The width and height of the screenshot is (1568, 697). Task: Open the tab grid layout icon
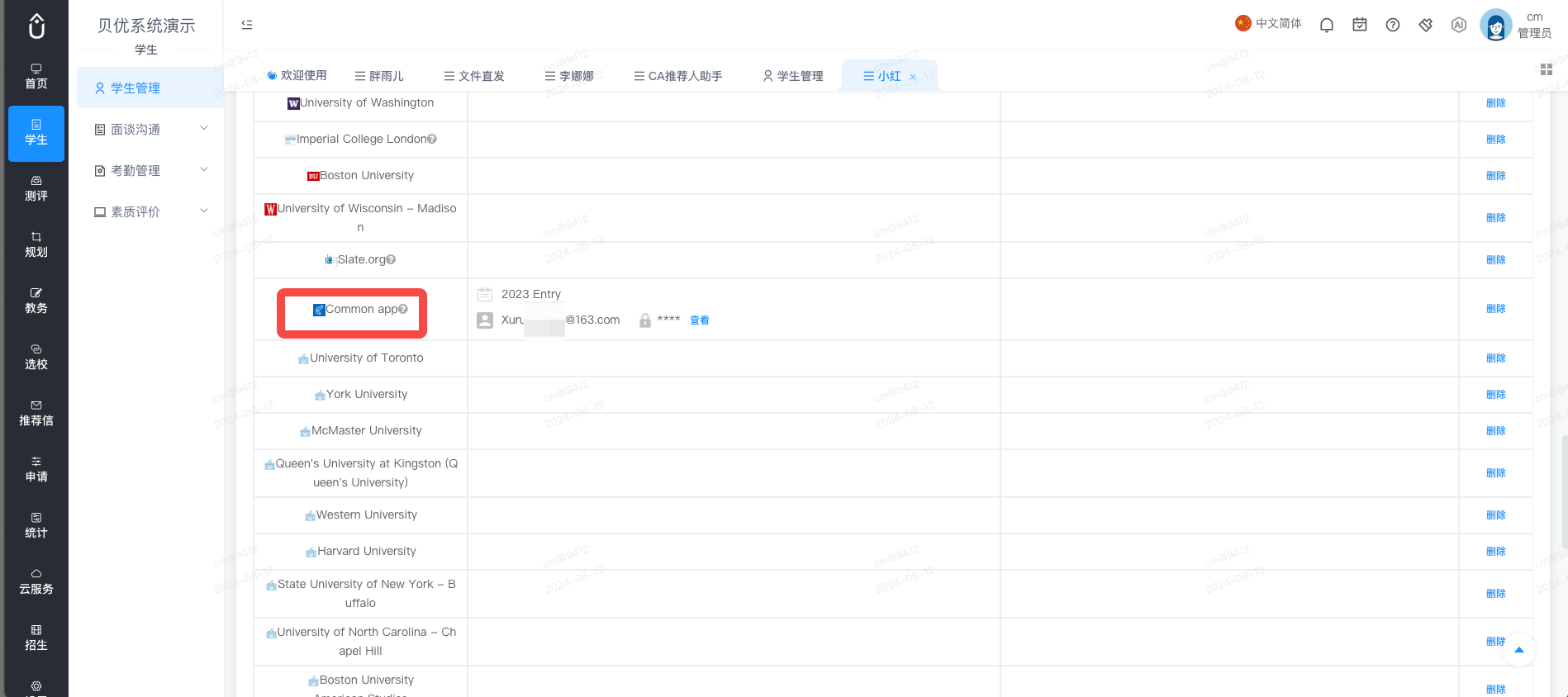click(1547, 69)
